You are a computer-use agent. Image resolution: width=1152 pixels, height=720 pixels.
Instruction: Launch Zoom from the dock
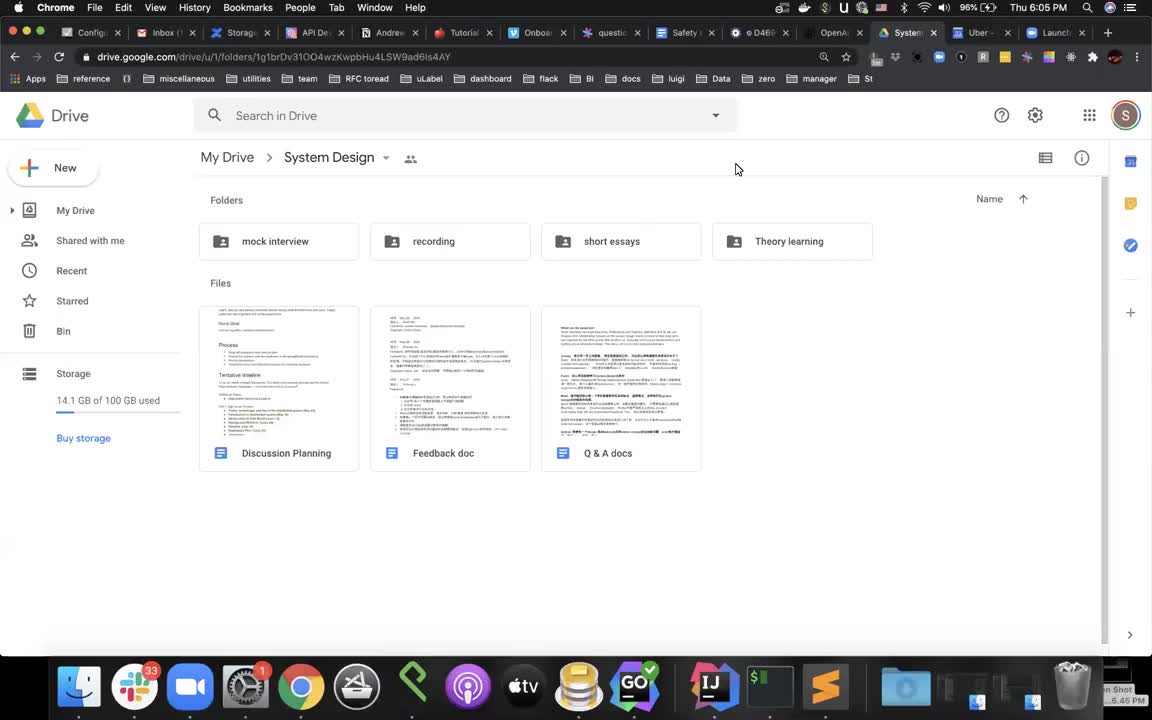190,686
